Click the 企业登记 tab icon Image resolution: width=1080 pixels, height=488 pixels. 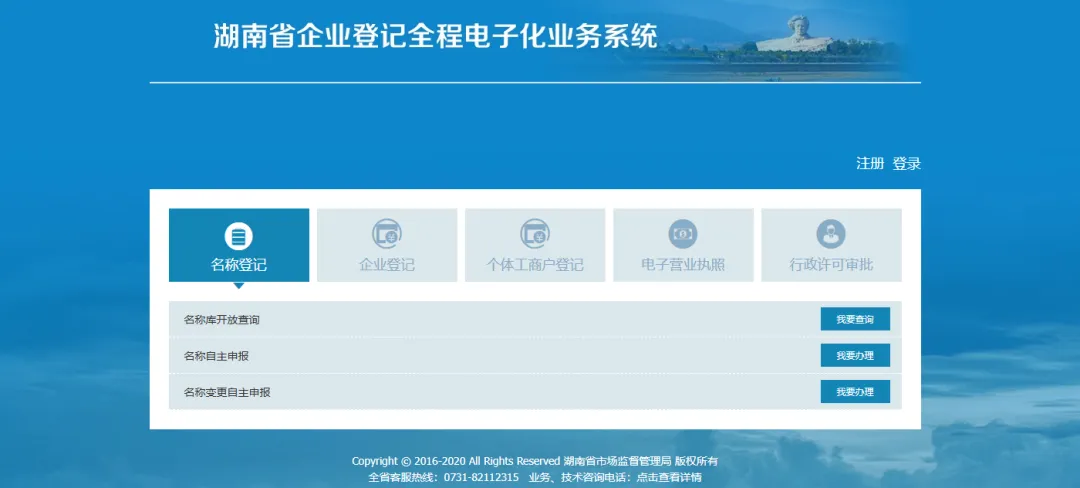pyautogui.click(x=387, y=234)
